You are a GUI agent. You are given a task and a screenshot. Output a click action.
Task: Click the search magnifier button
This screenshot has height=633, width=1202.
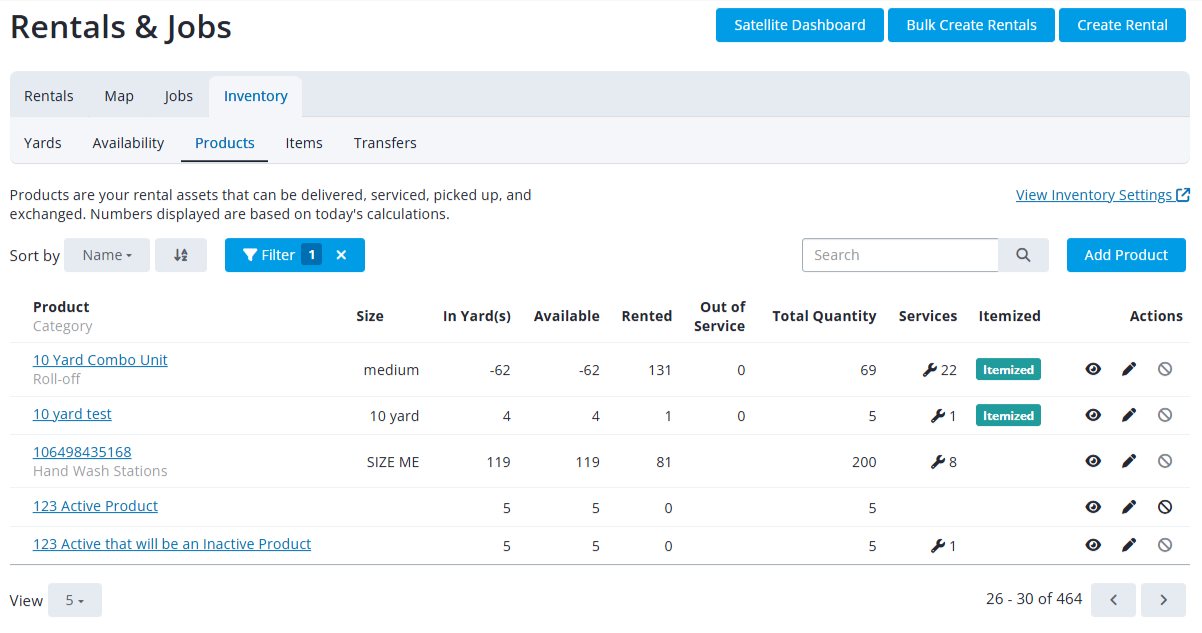click(1023, 255)
